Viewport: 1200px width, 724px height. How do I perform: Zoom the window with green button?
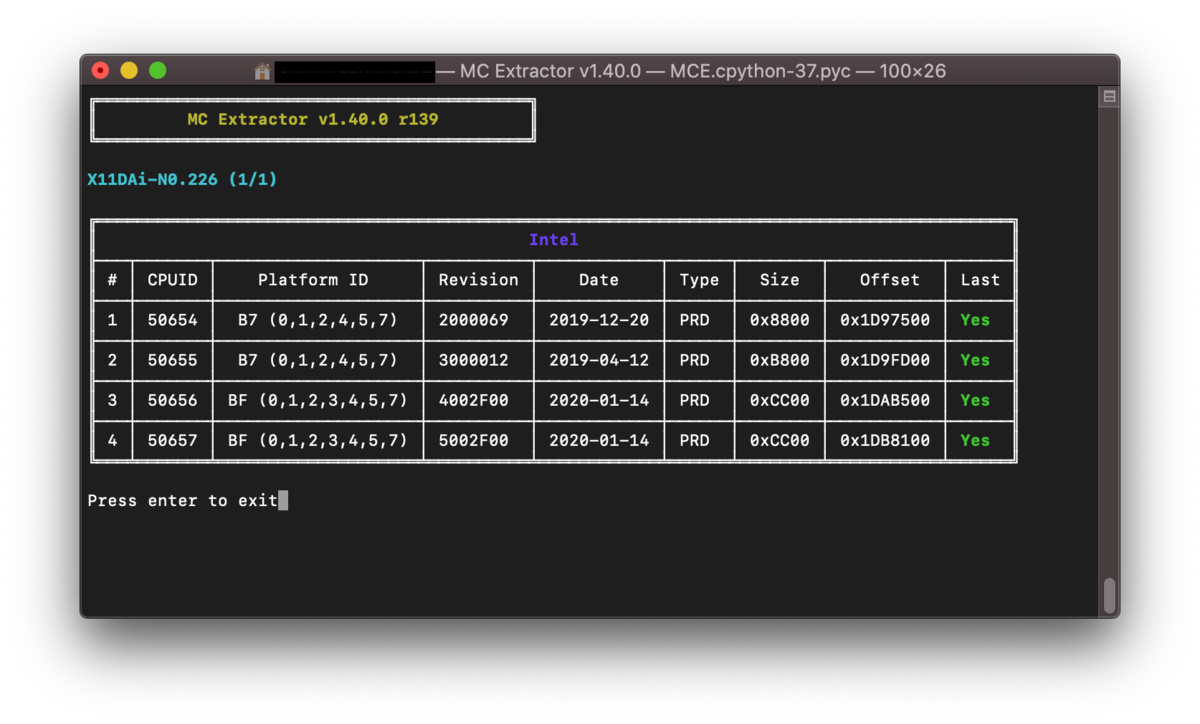(158, 70)
